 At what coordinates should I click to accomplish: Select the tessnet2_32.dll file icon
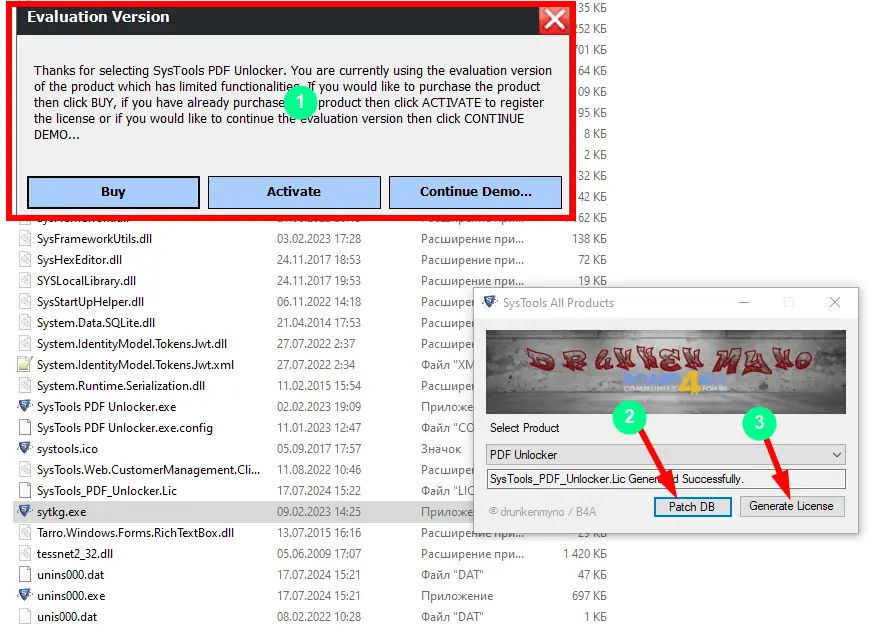[25, 554]
